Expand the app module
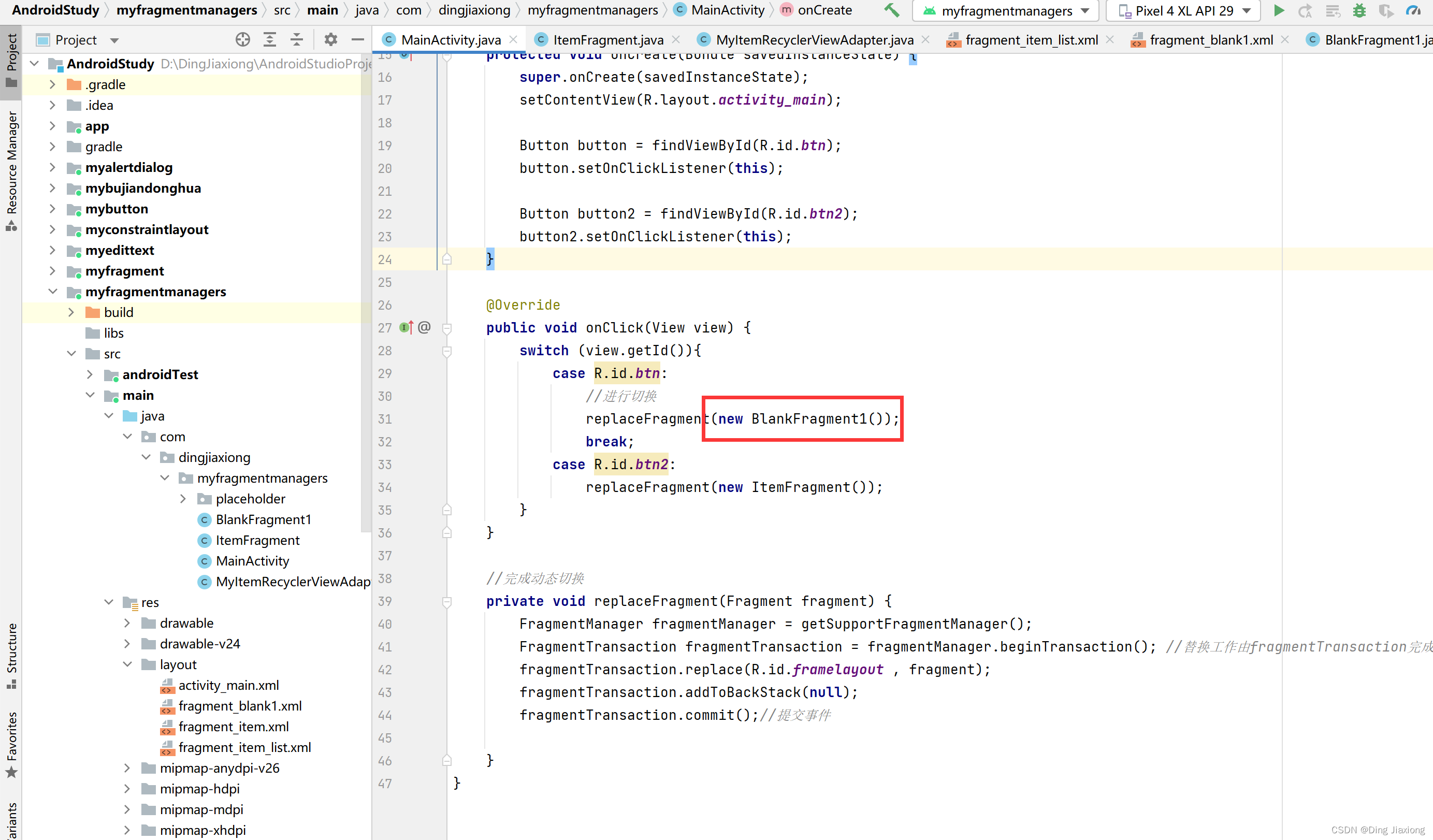The height and width of the screenshot is (840, 1433). tap(52, 126)
